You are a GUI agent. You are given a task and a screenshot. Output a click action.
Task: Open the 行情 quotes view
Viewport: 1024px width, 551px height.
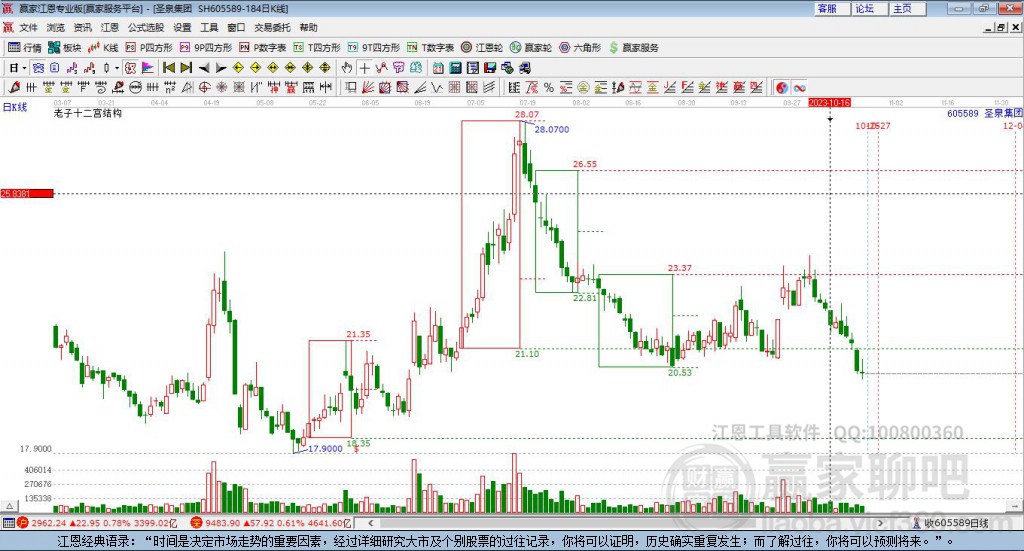[x=25, y=48]
